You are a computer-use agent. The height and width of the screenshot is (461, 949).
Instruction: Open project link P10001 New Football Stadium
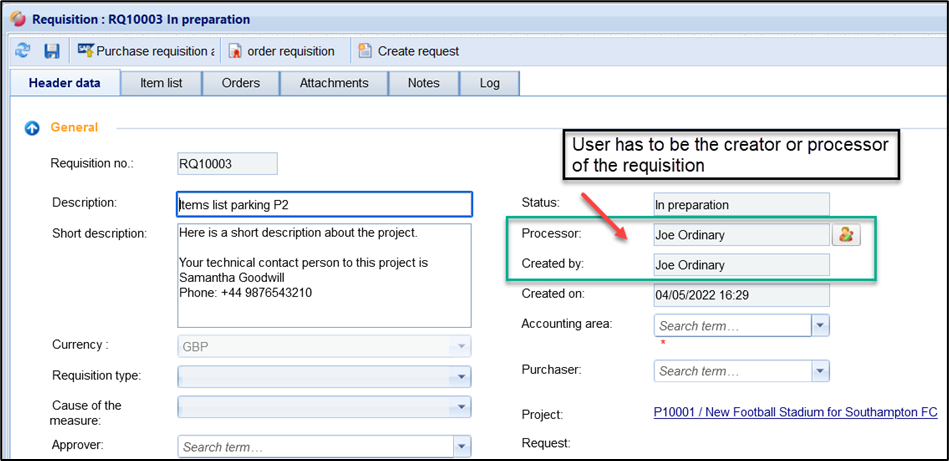click(x=795, y=413)
